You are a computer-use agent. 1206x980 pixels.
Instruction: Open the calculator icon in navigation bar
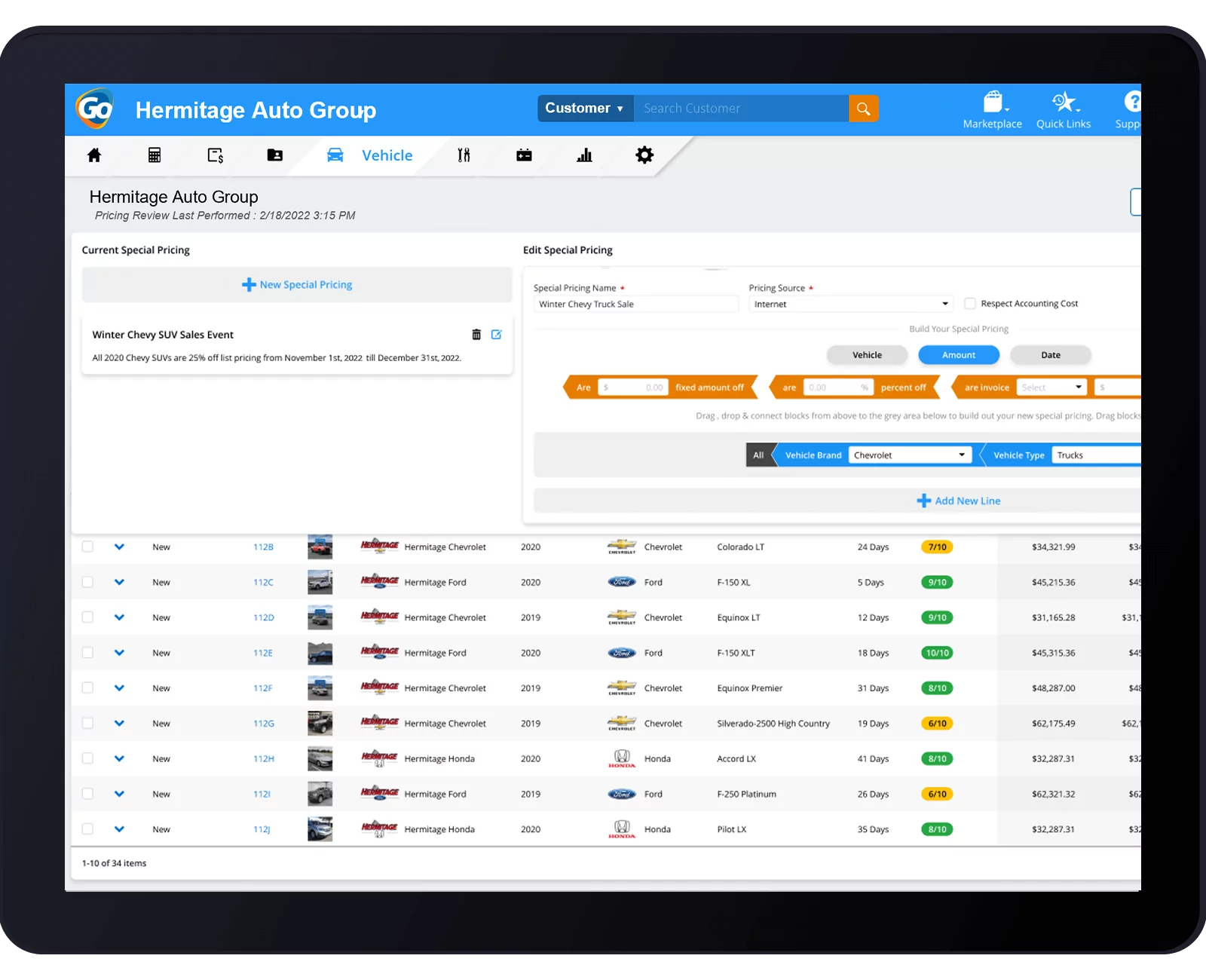pos(155,155)
